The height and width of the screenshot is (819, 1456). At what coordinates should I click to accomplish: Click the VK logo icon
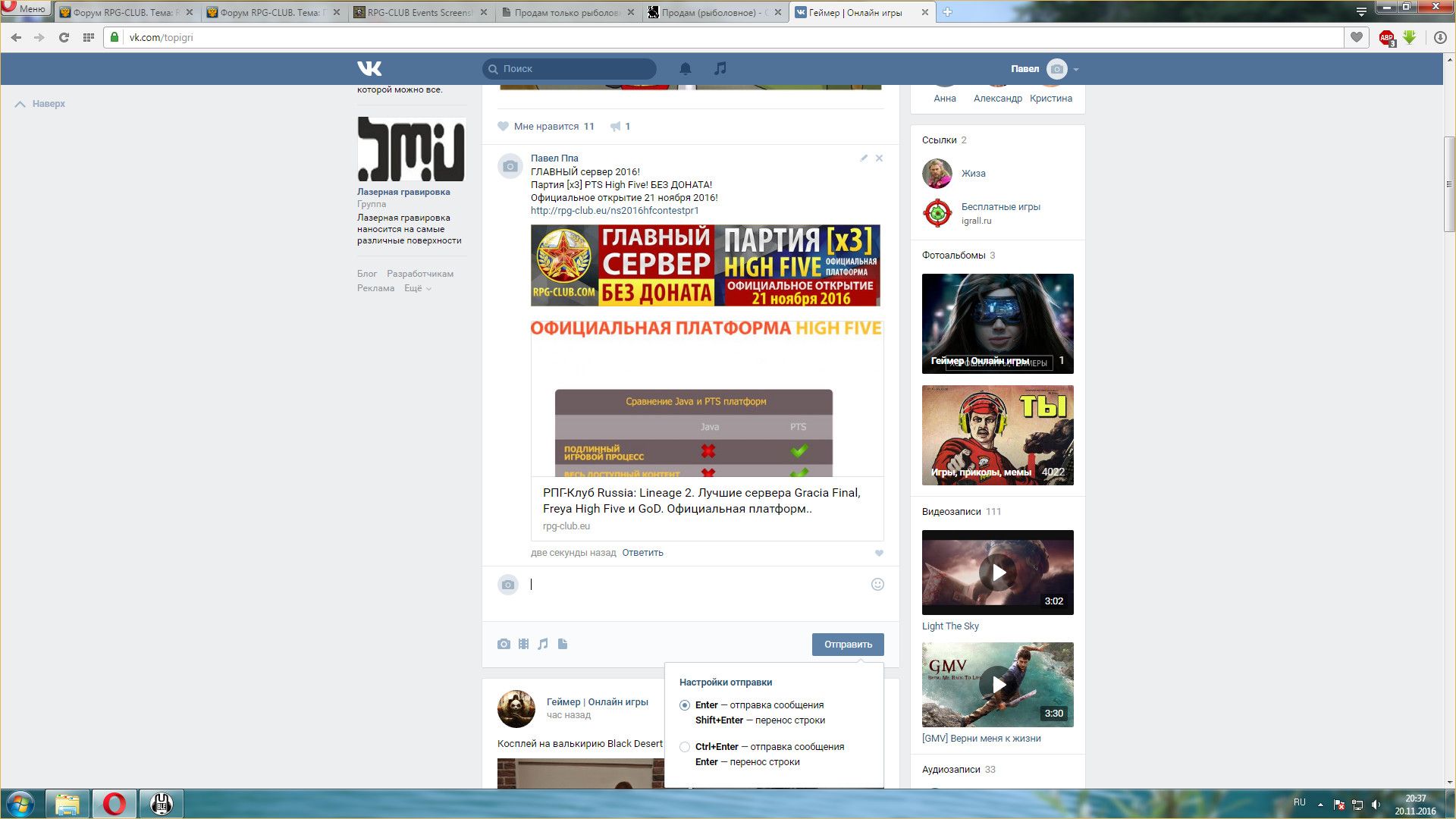point(369,69)
